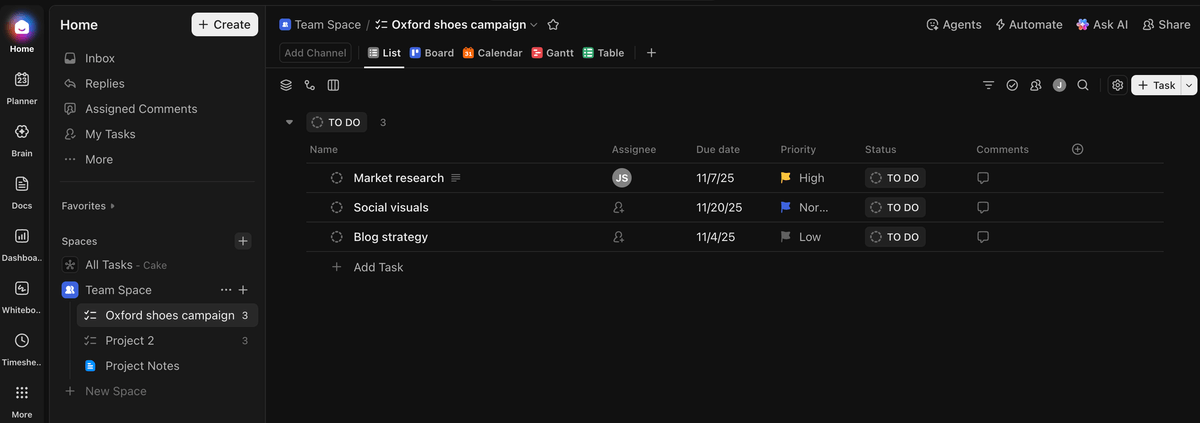1200x423 pixels.
Task: Open the assignees filter icon
Action: pyautogui.click(x=1036, y=86)
